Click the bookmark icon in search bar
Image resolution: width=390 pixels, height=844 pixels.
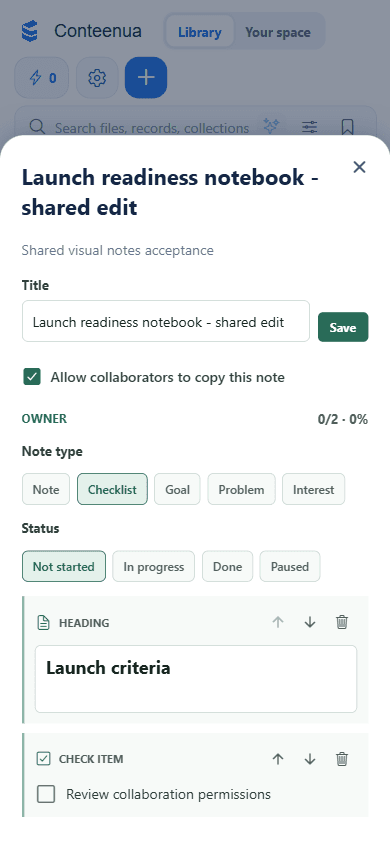(x=348, y=127)
